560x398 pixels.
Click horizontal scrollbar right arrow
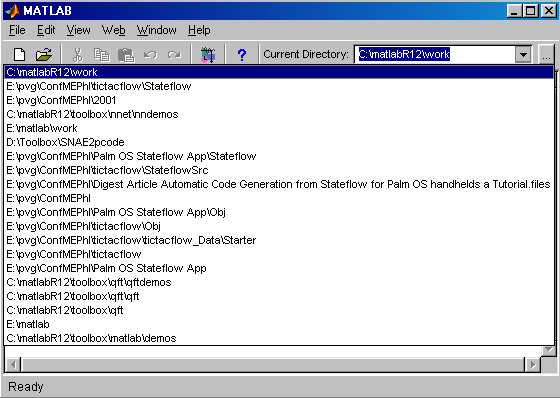[533, 364]
